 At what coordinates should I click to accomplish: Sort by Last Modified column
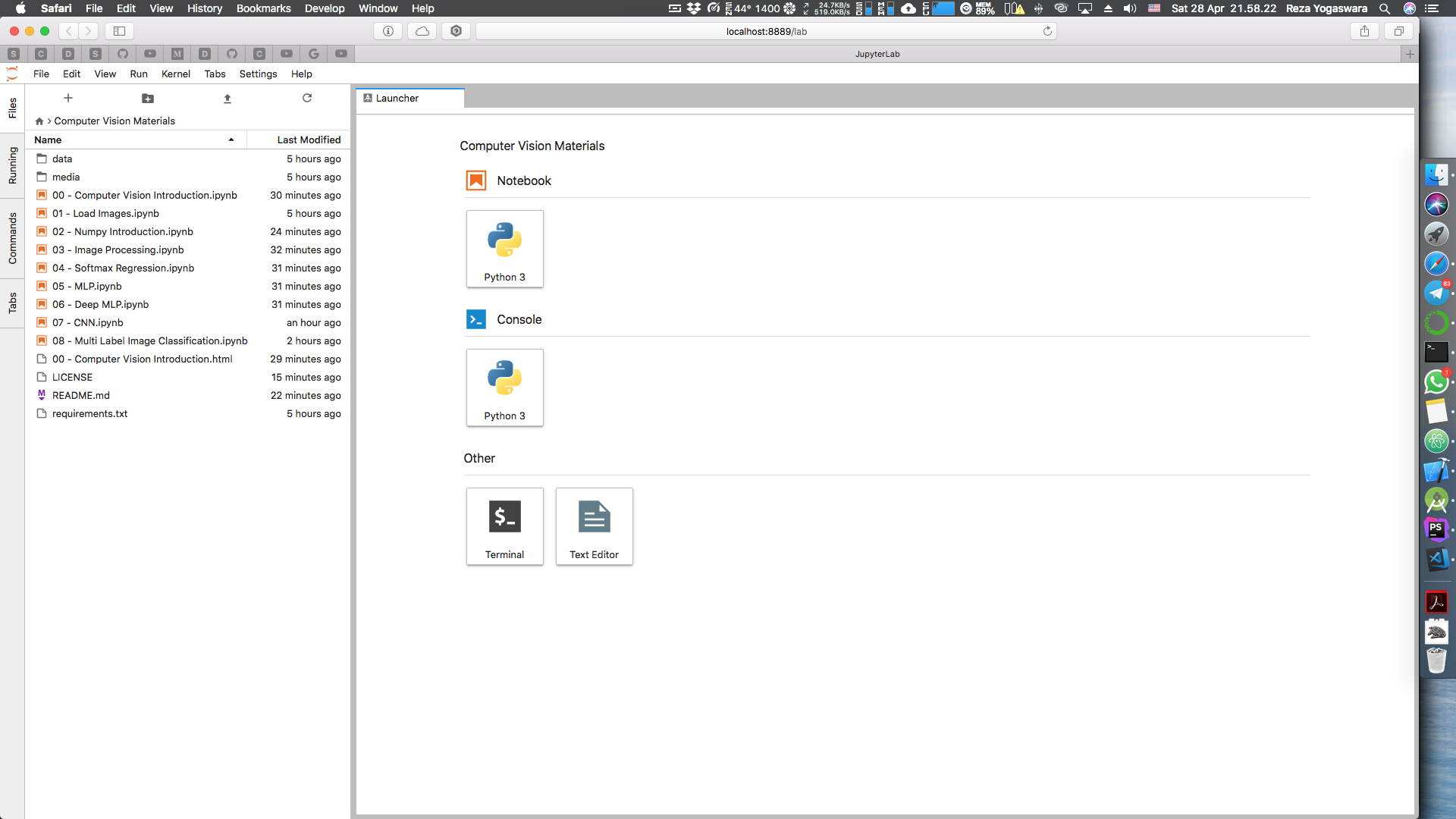tap(309, 140)
